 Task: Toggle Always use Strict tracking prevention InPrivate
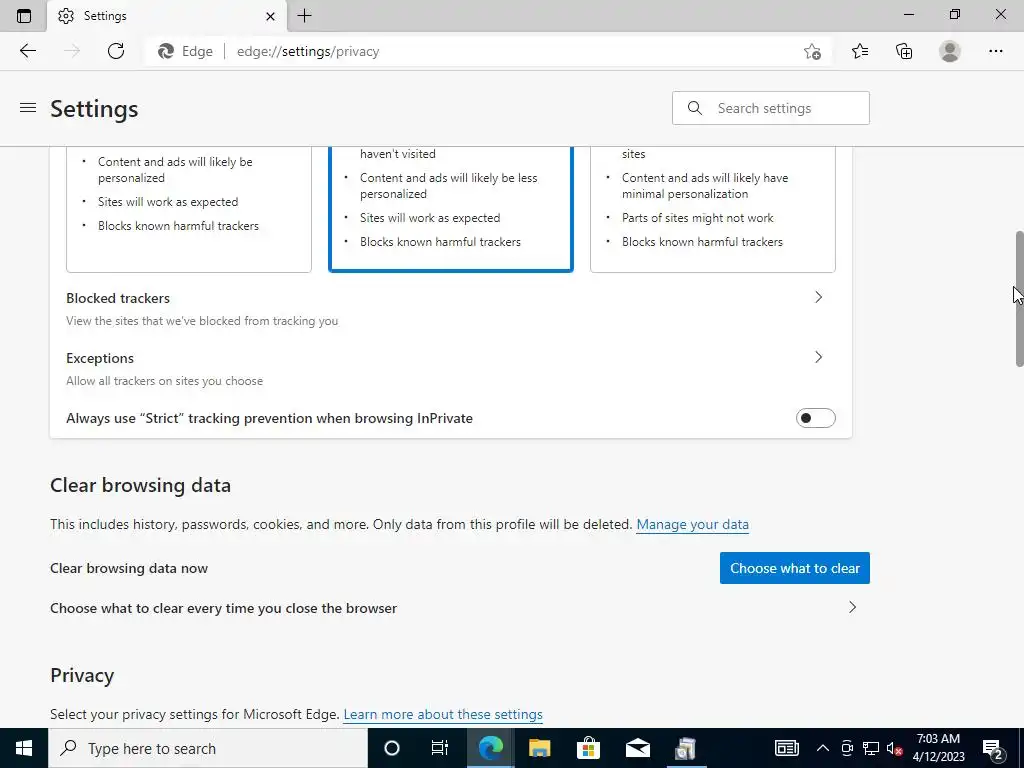[816, 418]
